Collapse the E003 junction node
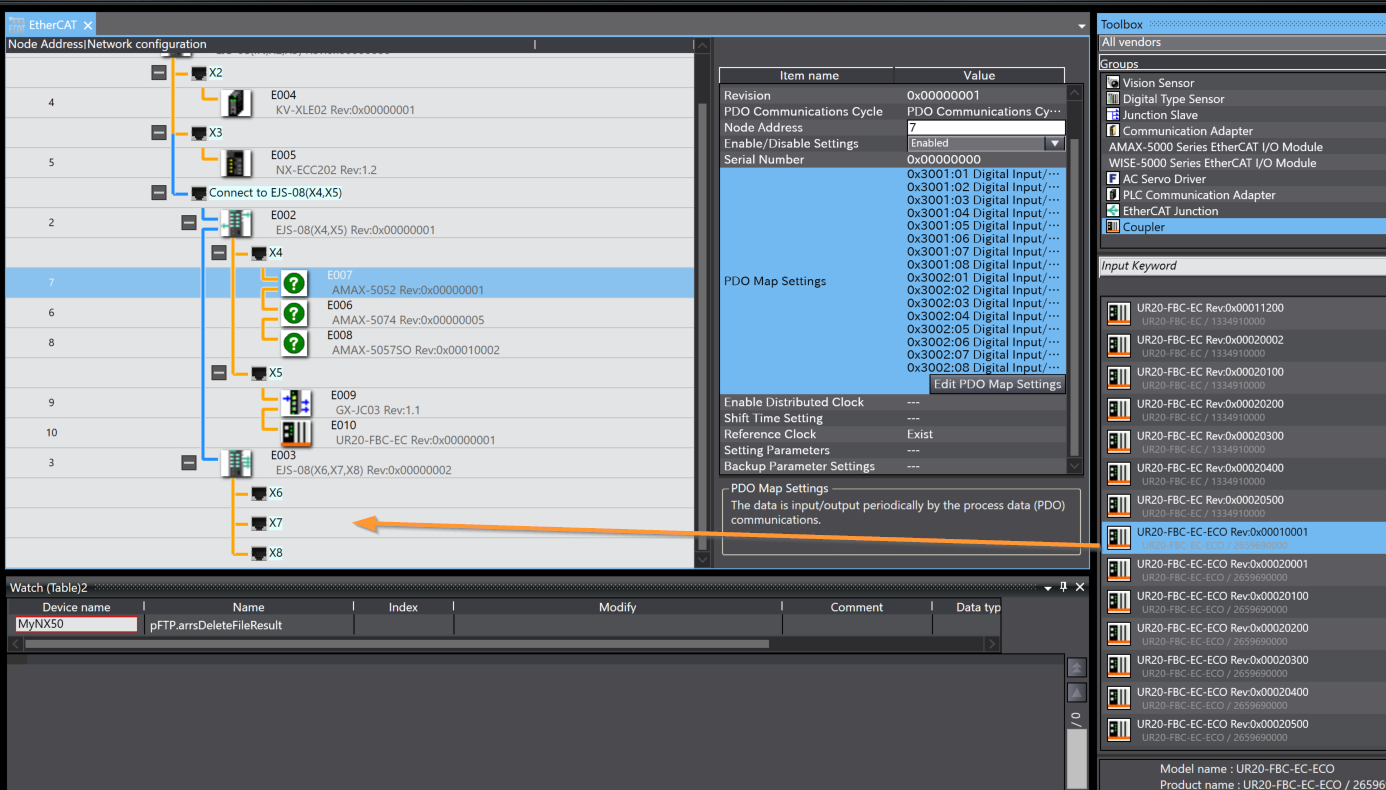Screen dimensions: 1386x790 188,463
